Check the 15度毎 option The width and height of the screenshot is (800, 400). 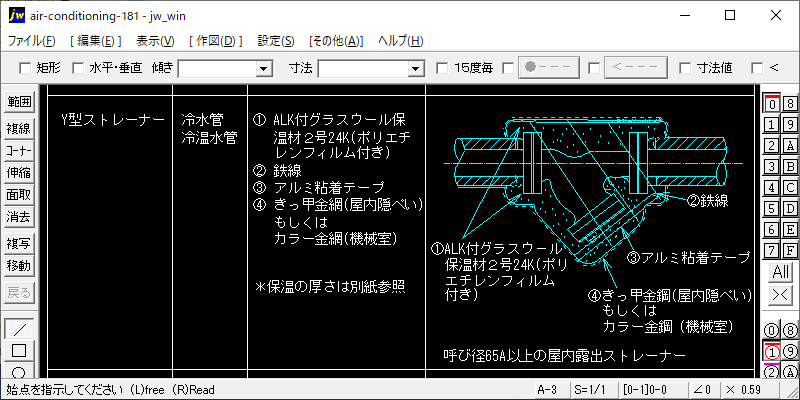(443, 68)
